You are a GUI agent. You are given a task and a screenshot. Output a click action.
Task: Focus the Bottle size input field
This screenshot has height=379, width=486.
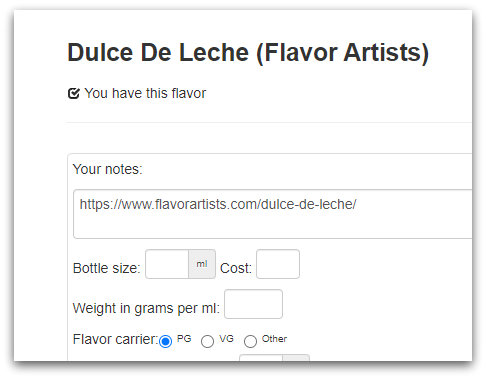tap(167, 264)
